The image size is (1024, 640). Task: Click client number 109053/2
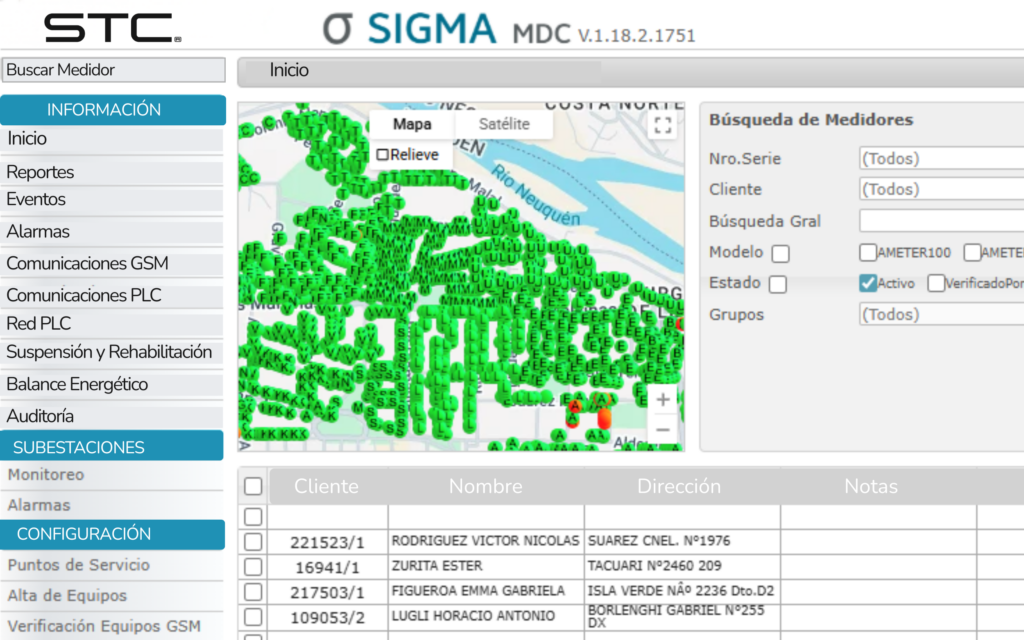click(x=327, y=617)
